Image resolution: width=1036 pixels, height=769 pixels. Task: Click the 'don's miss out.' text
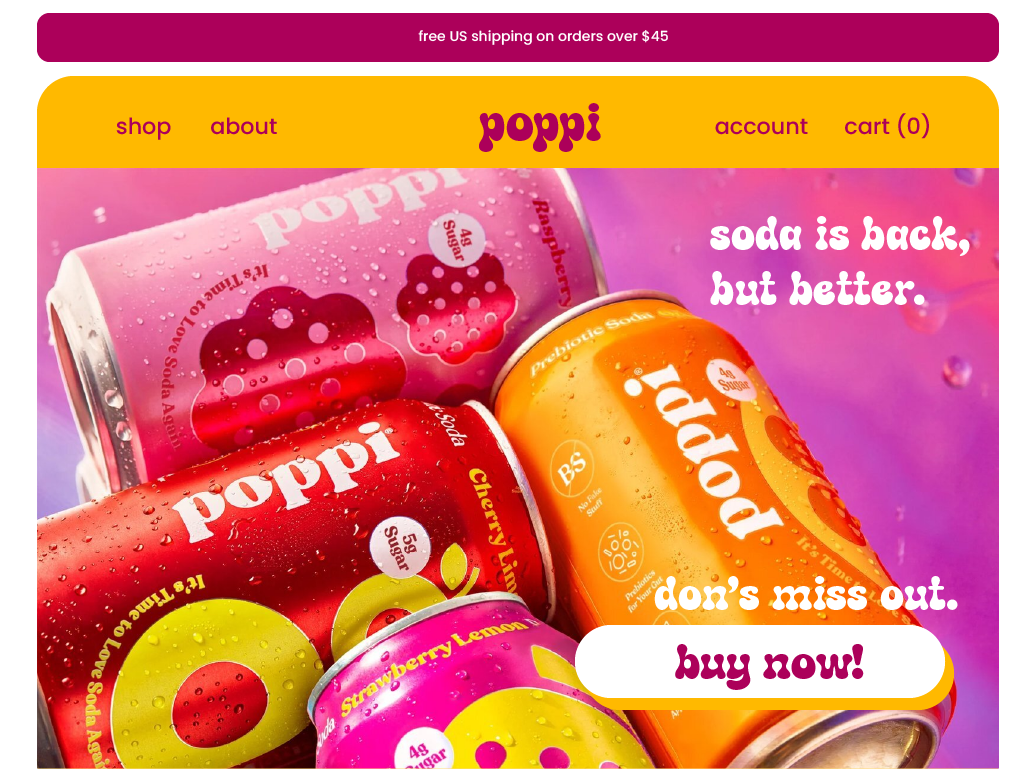(x=805, y=594)
